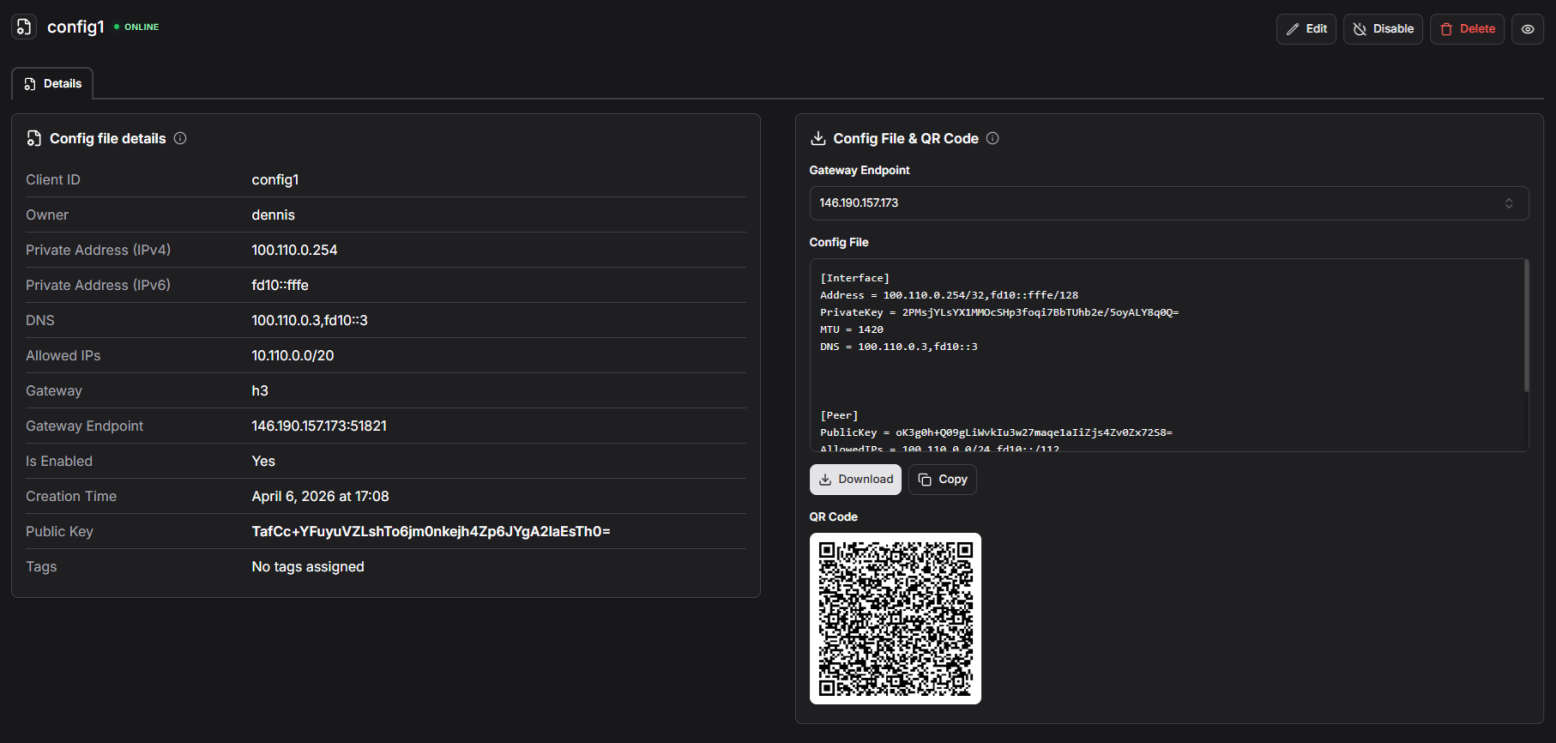Copy the config file contents

942,479
